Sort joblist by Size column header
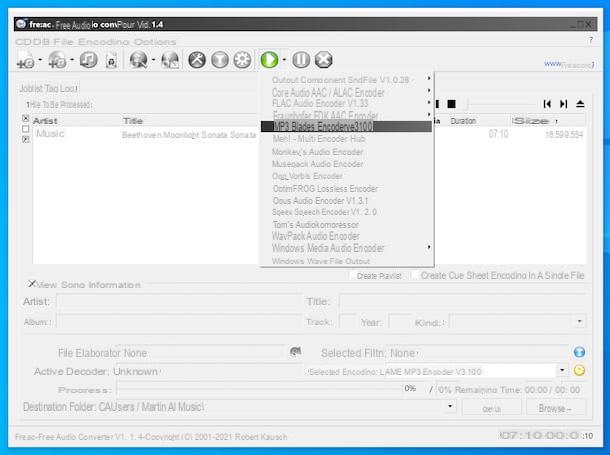 click(548, 121)
